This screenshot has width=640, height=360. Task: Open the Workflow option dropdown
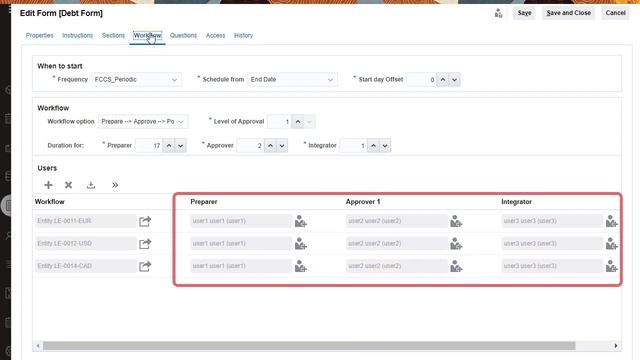[x=143, y=122]
